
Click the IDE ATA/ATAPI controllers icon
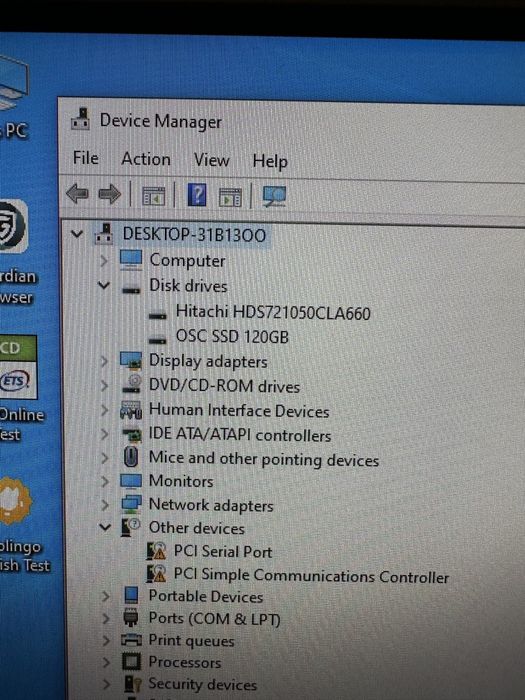click(x=132, y=434)
